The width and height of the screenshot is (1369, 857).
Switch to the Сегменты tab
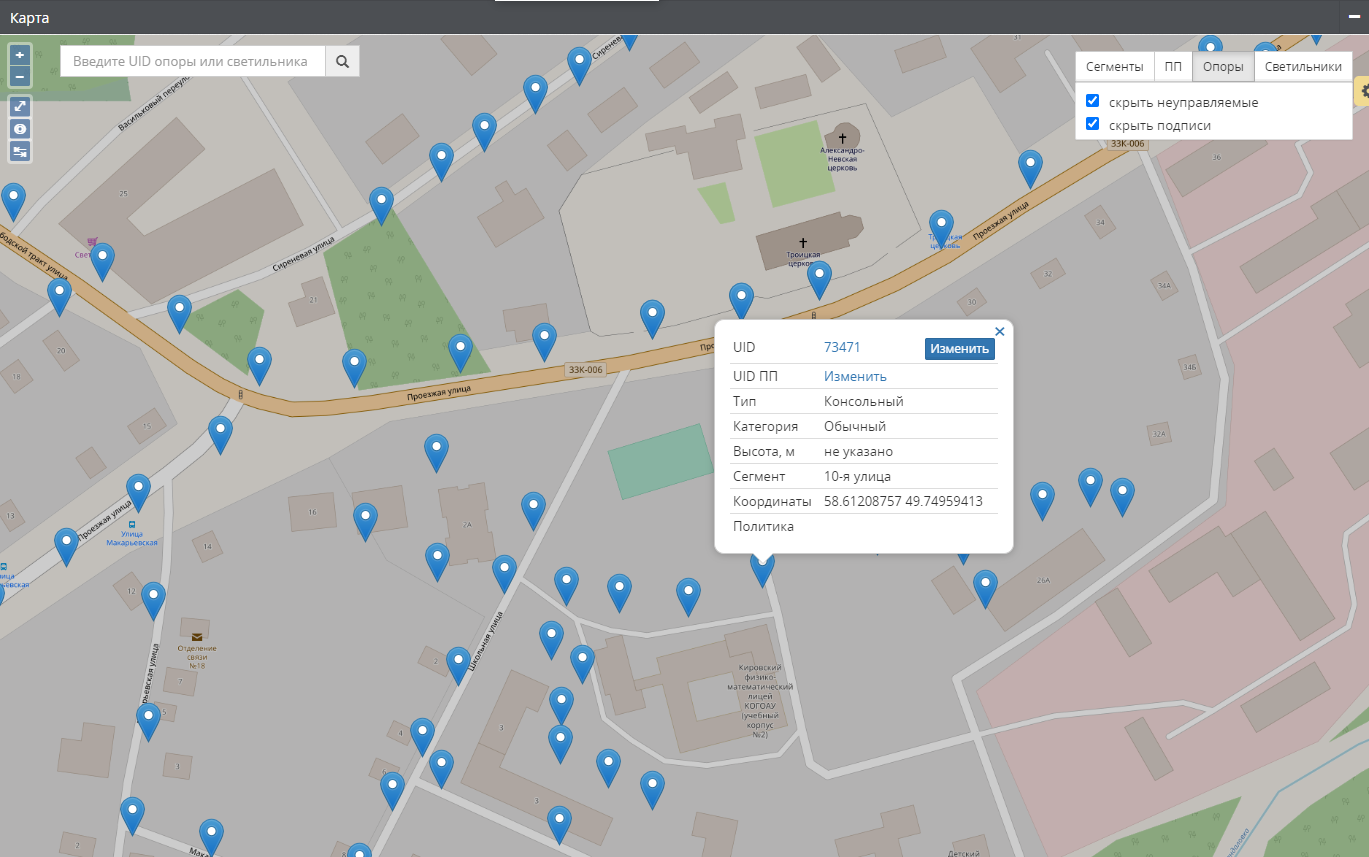[1114, 67]
